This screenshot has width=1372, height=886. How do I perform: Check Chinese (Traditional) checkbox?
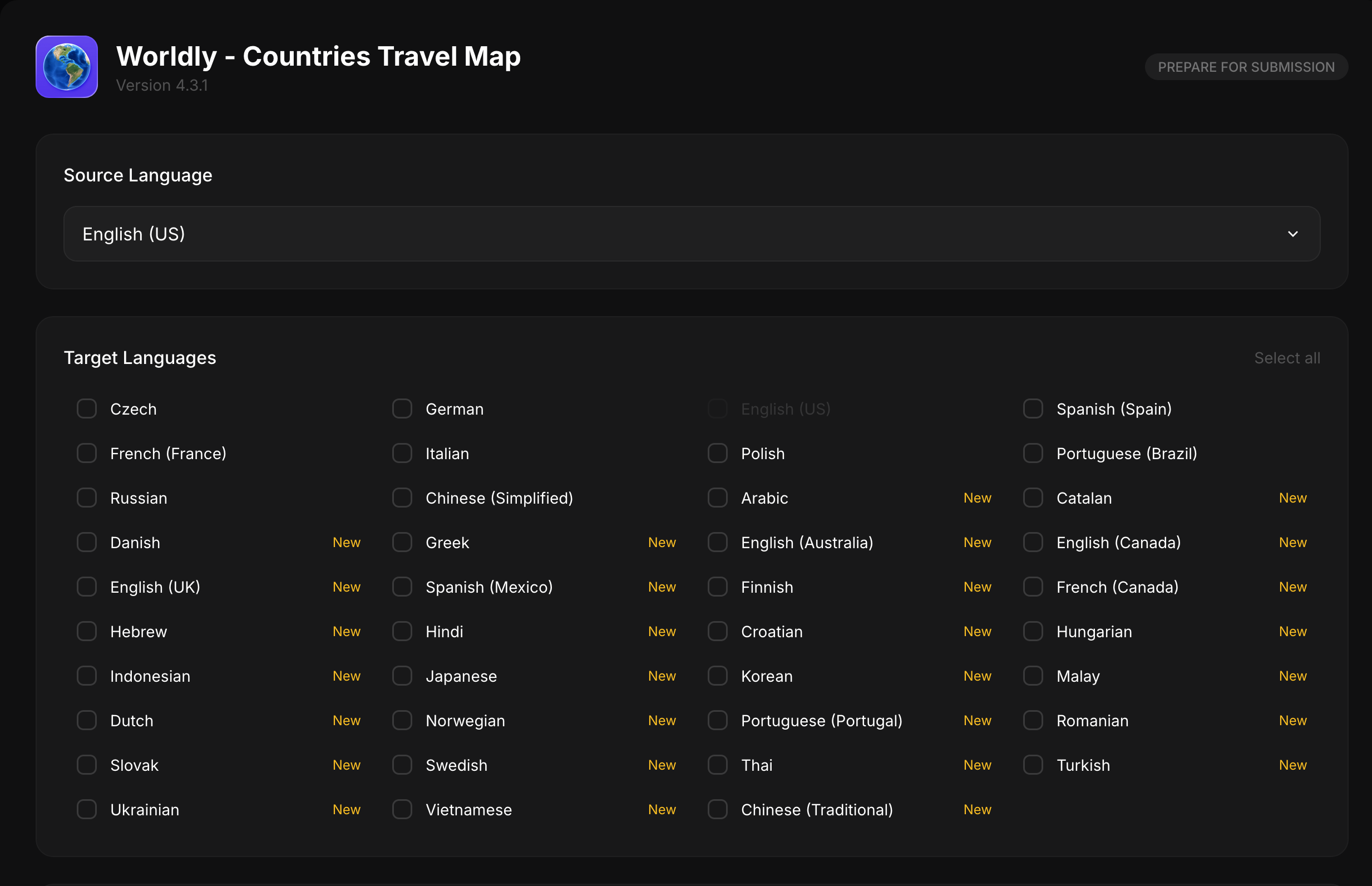point(717,809)
